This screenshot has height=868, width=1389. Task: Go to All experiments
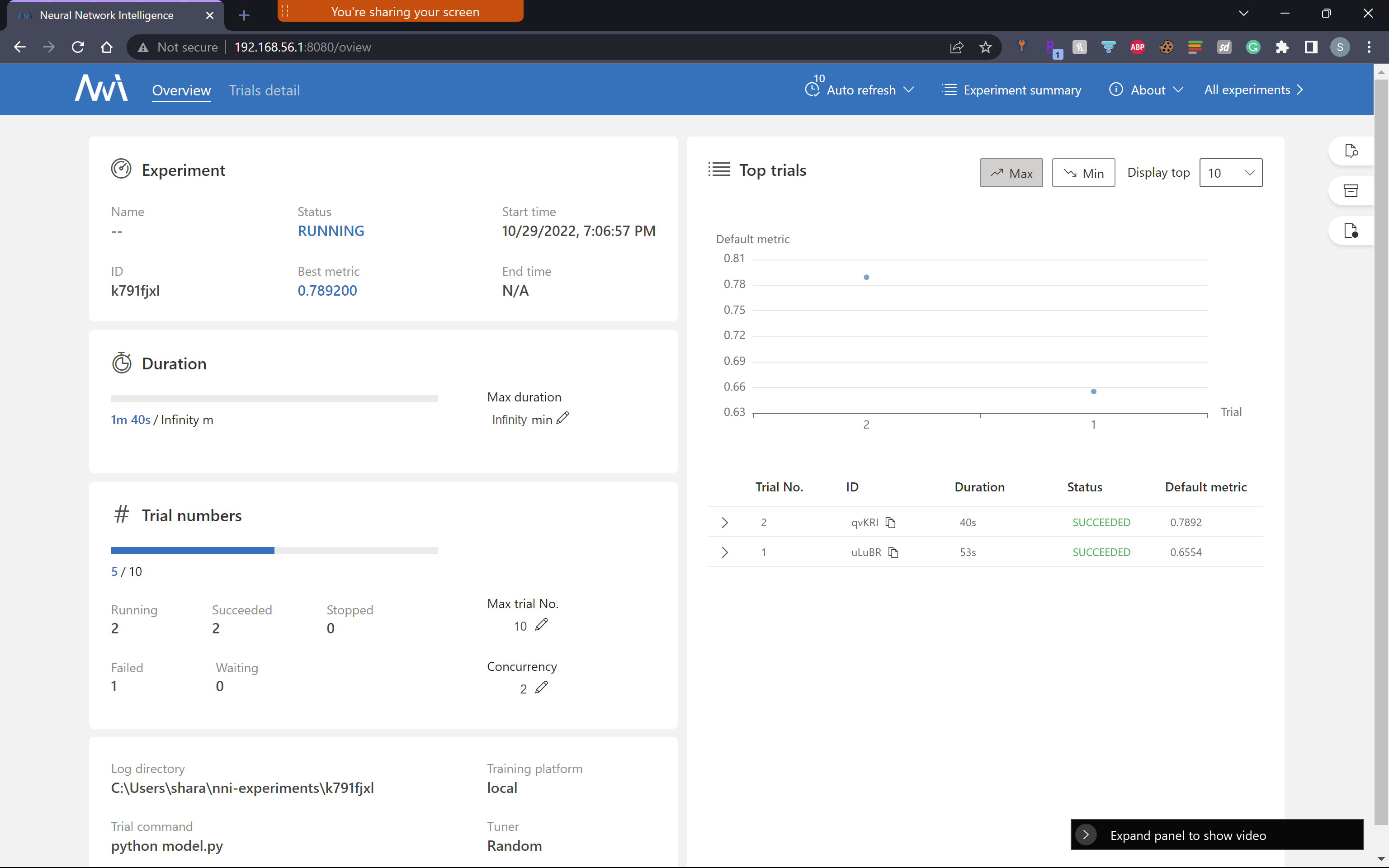pyautogui.click(x=1253, y=90)
